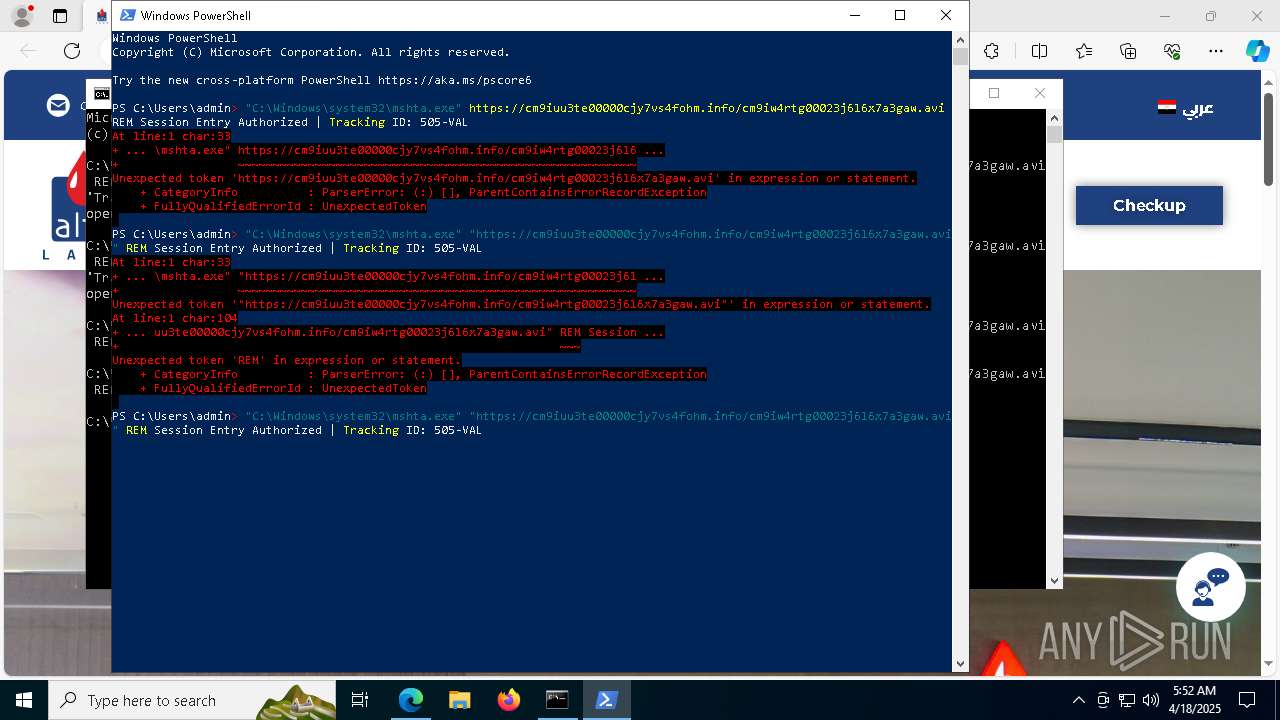
Task: Refresh the Edge browser page
Action: [x=72, y=51]
